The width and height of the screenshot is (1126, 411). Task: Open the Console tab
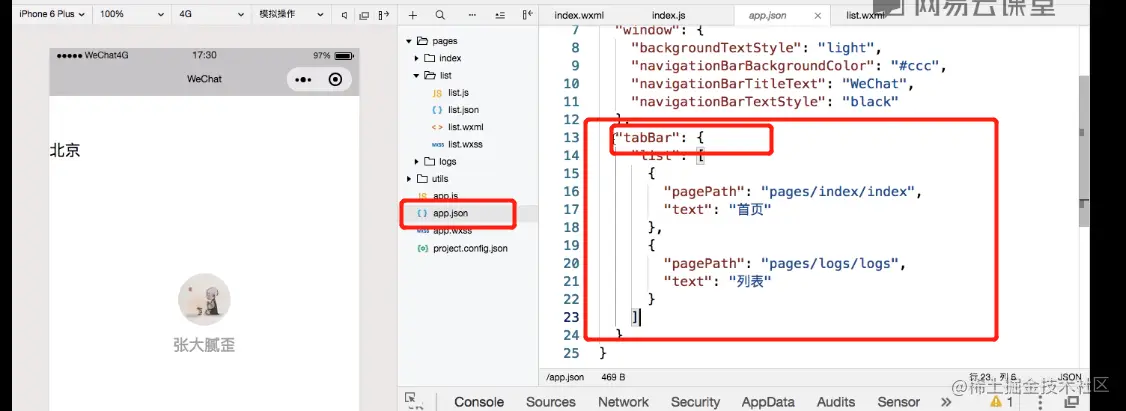click(479, 402)
